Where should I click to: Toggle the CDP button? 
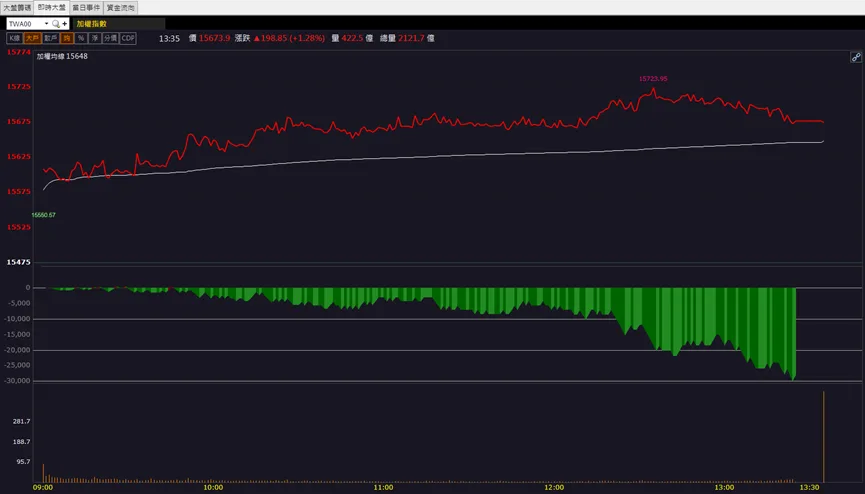128,38
